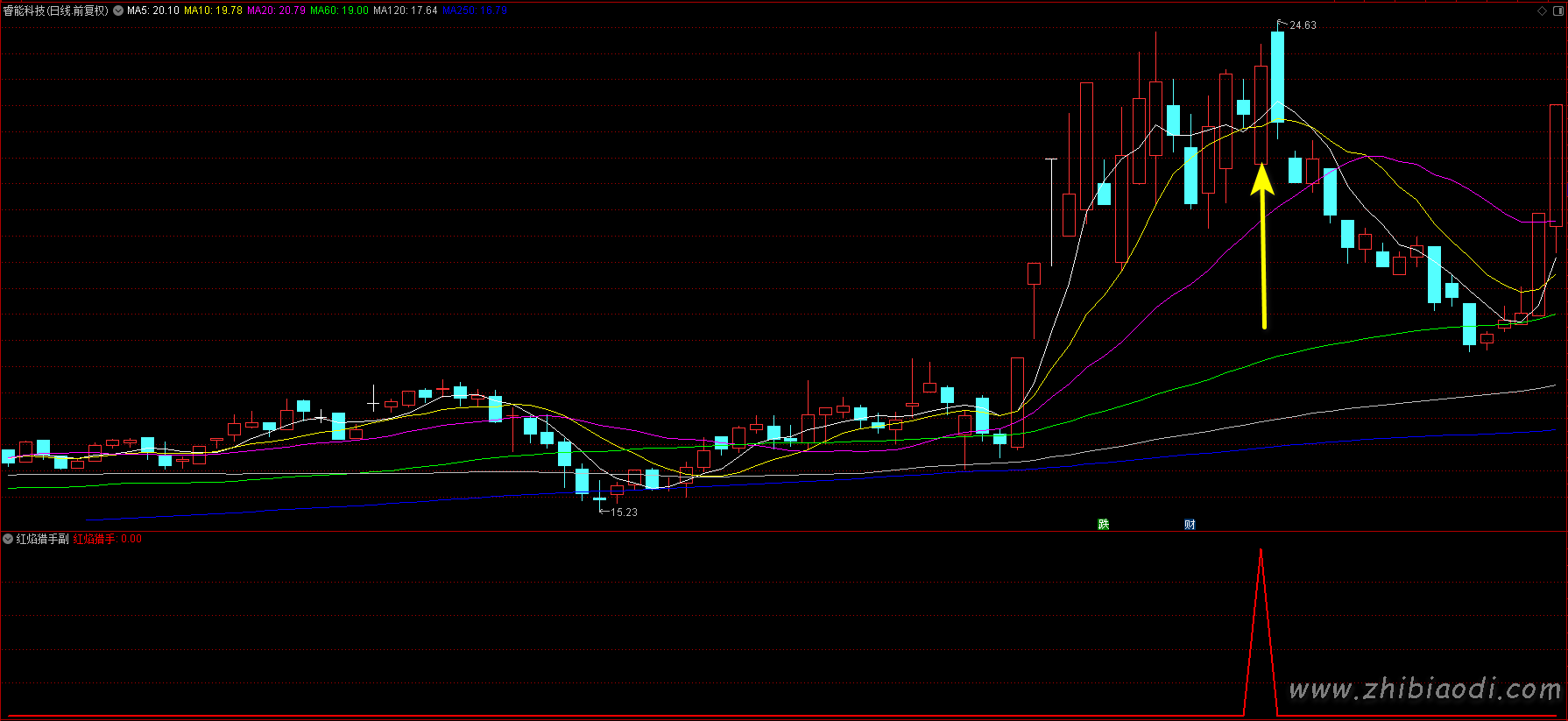
Task: Click the 睿能科技 stock title
Action: pyautogui.click(x=56, y=11)
